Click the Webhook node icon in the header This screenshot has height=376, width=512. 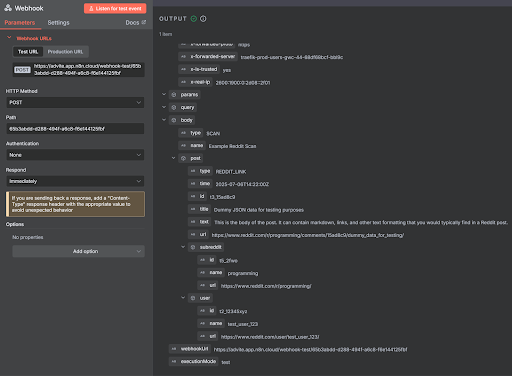coord(8,8)
